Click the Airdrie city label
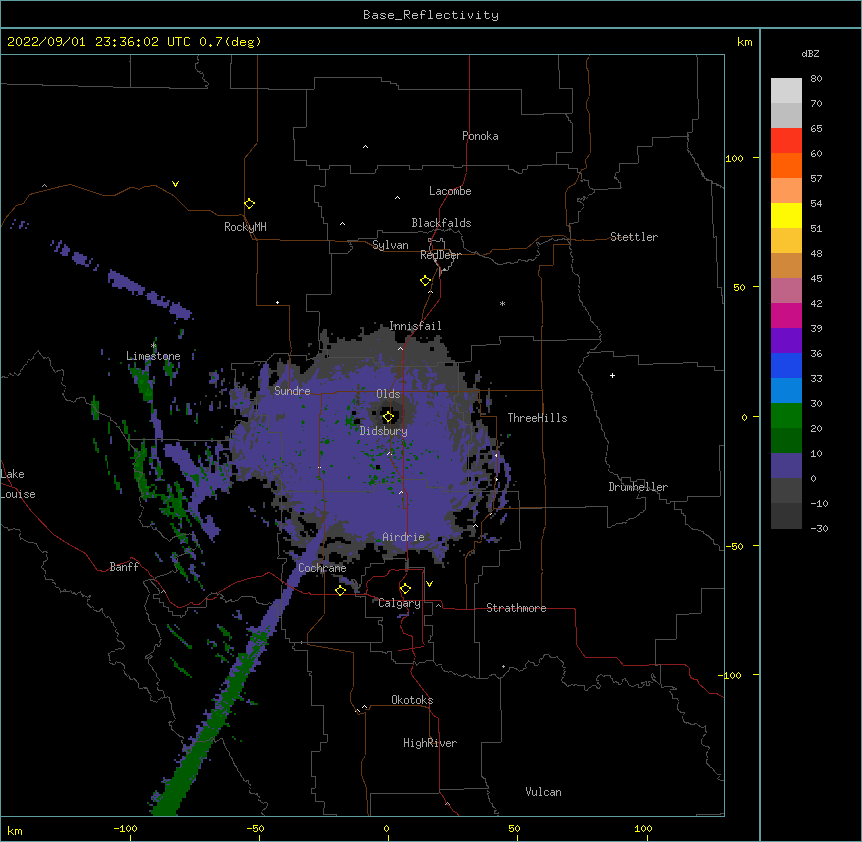The width and height of the screenshot is (862, 842). pyautogui.click(x=404, y=537)
